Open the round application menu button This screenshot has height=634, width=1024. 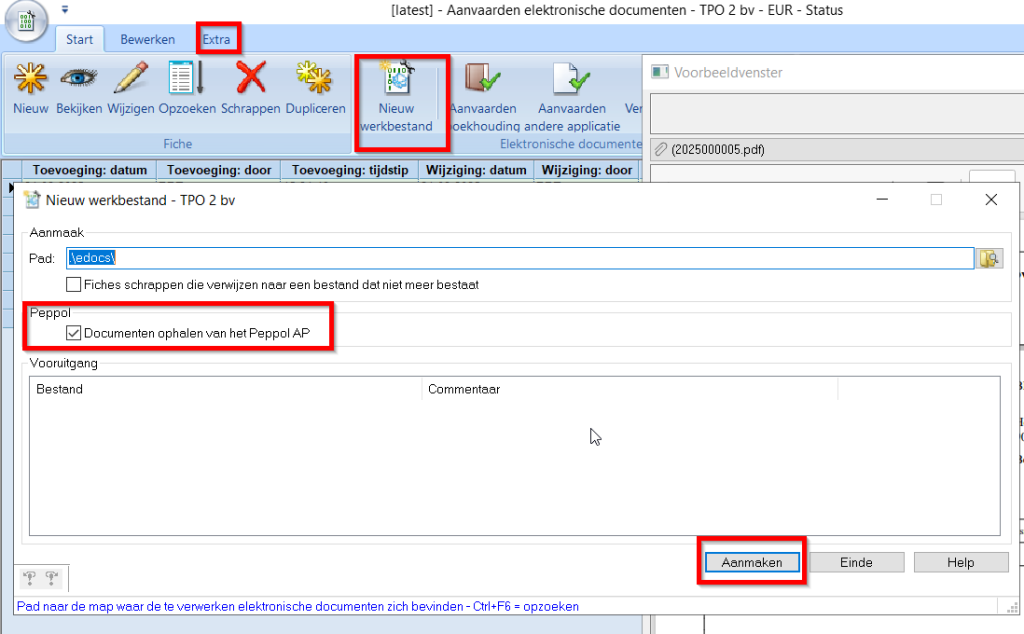[x=27, y=24]
